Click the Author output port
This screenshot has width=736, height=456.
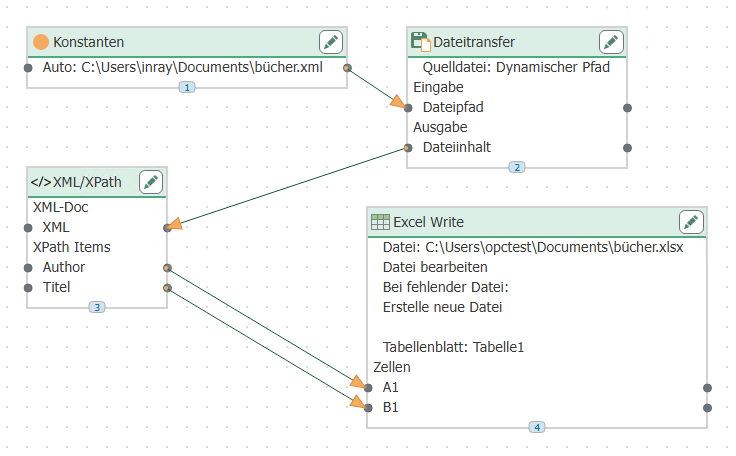(x=167, y=268)
